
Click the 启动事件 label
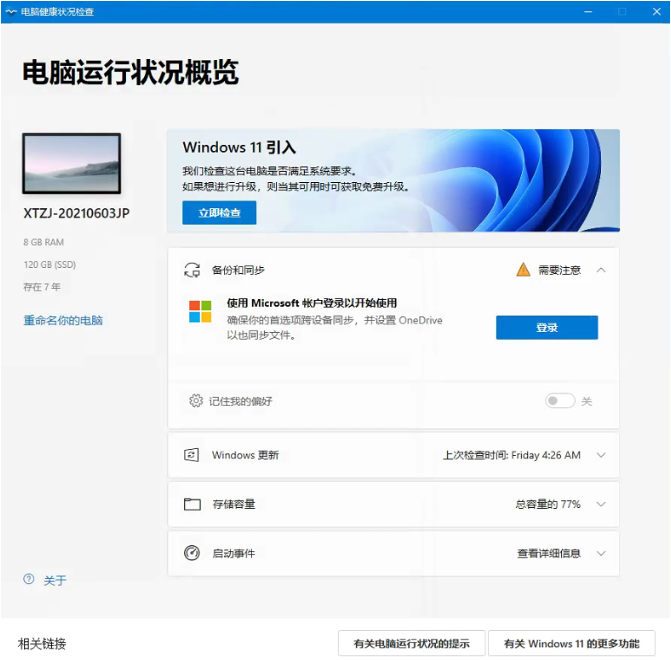coord(234,553)
